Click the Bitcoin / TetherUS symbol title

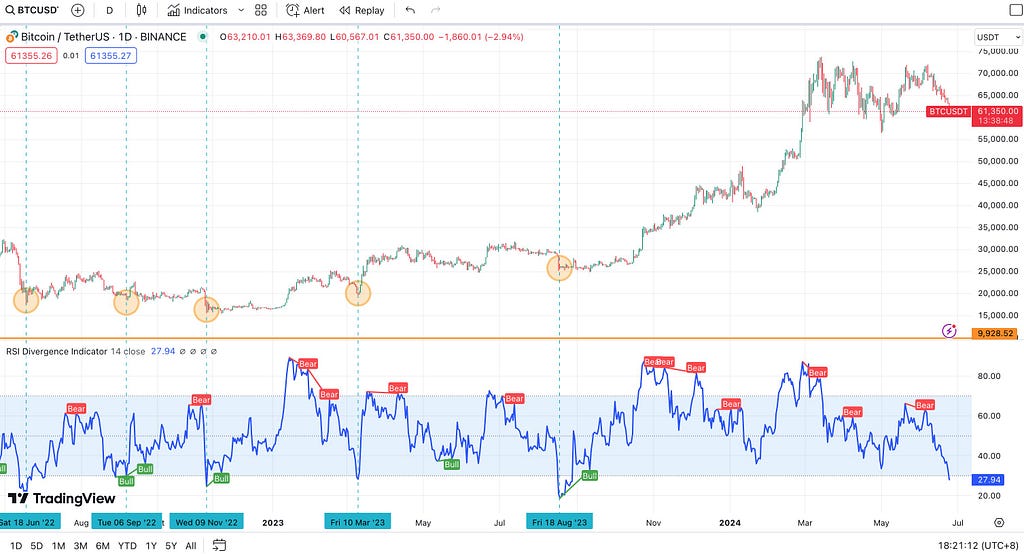coord(103,37)
